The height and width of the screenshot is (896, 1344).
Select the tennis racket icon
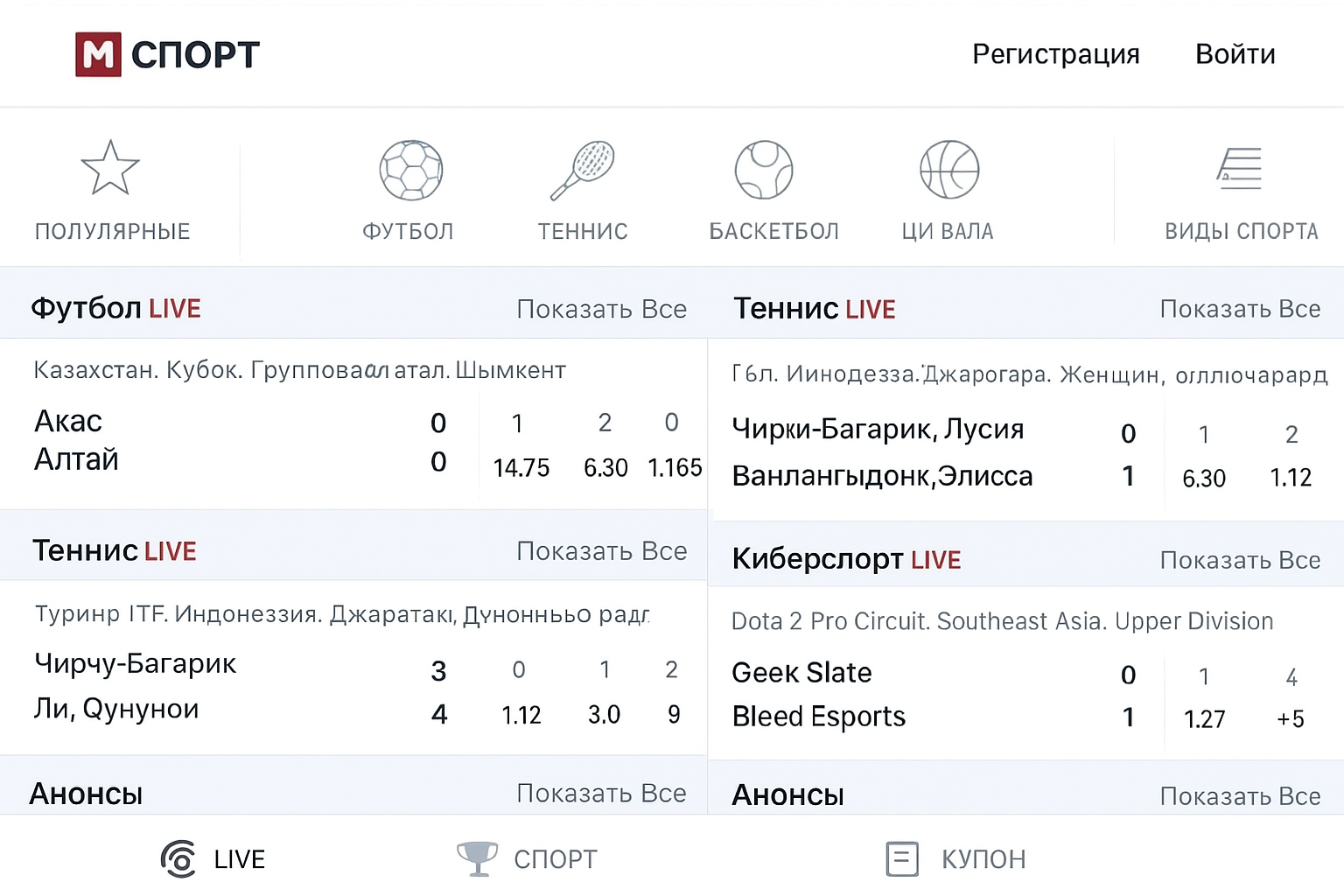point(583,170)
